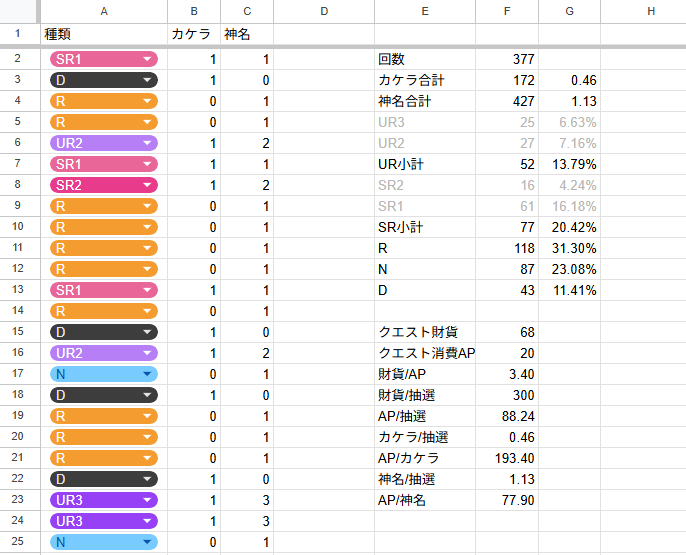Screen dimensions: 686x555
Task: Expand the SR2 chip dropdown in row 8
Action: (x=148, y=185)
